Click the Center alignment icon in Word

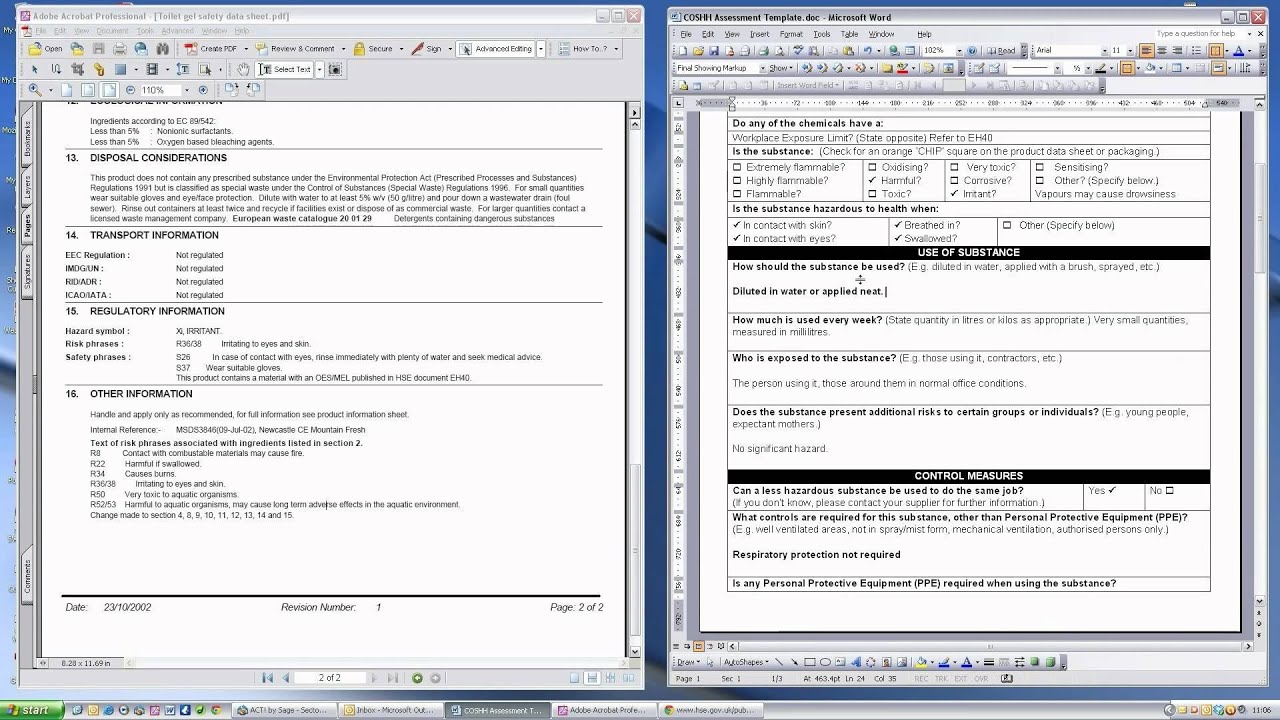coord(1162,50)
